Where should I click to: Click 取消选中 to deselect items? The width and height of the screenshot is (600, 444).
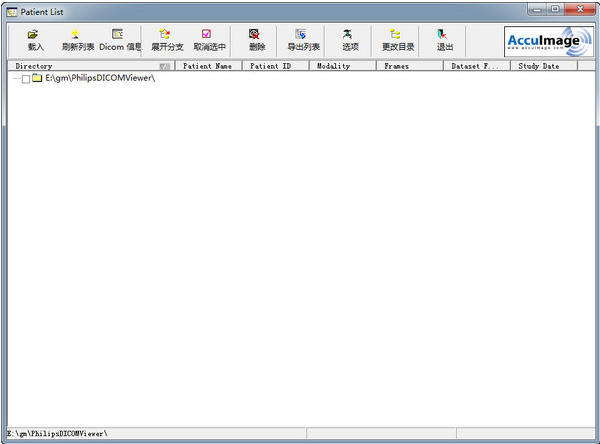pos(209,39)
